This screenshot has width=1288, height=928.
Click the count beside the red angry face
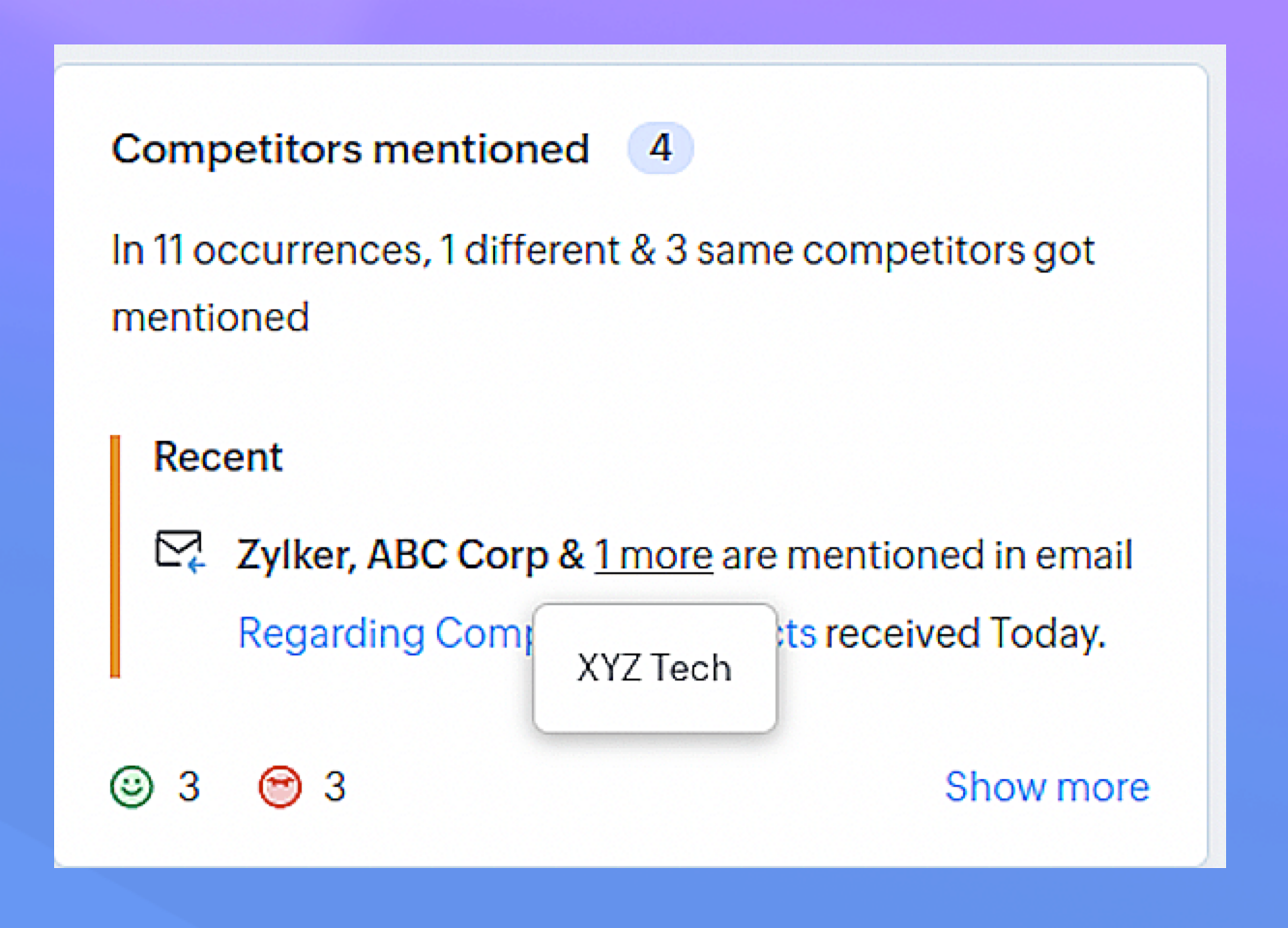click(x=335, y=787)
